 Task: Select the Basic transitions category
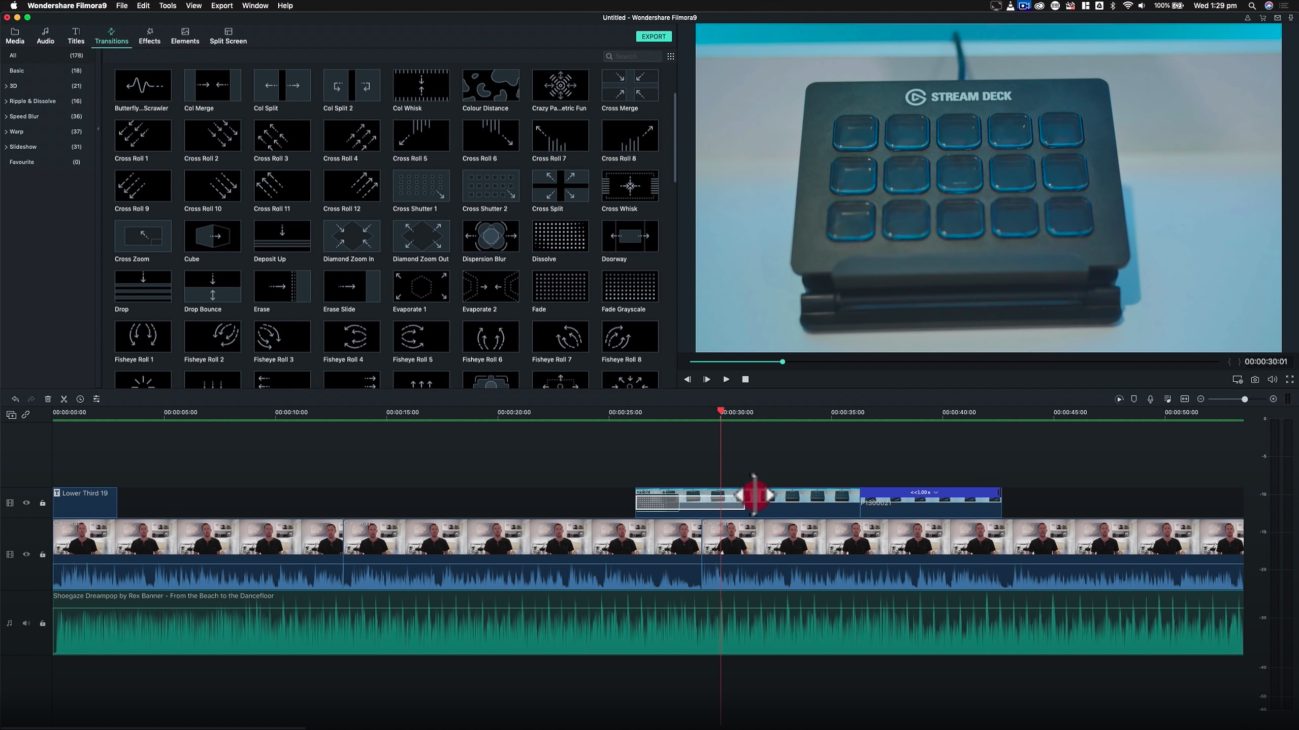tap(17, 71)
